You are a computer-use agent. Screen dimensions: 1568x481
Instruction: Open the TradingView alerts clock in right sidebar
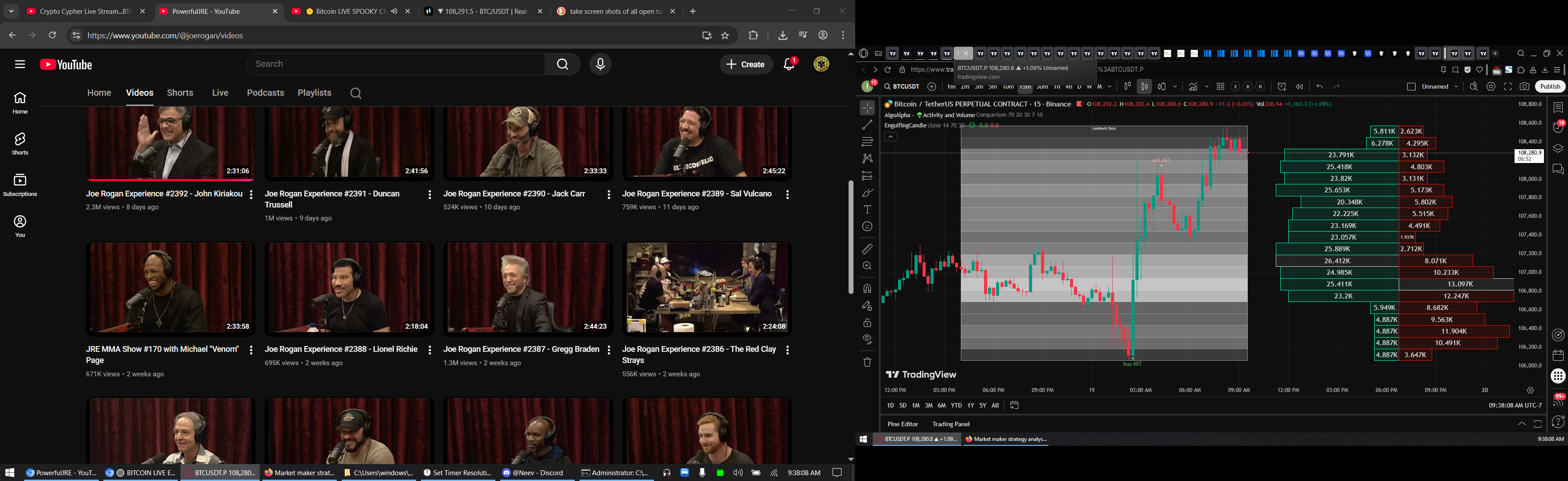click(x=1558, y=127)
